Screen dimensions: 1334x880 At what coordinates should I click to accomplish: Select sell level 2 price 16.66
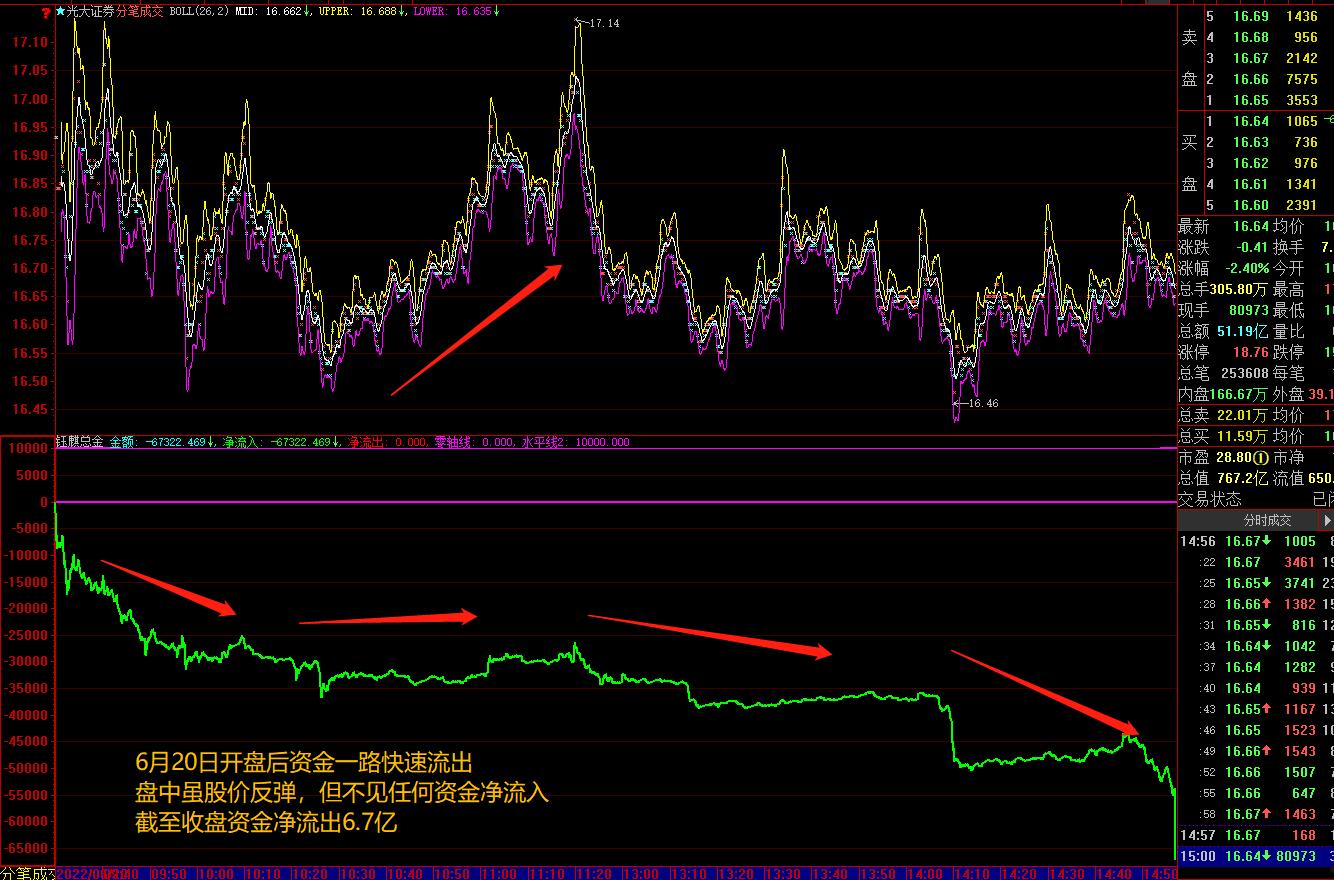click(x=1250, y=79)
